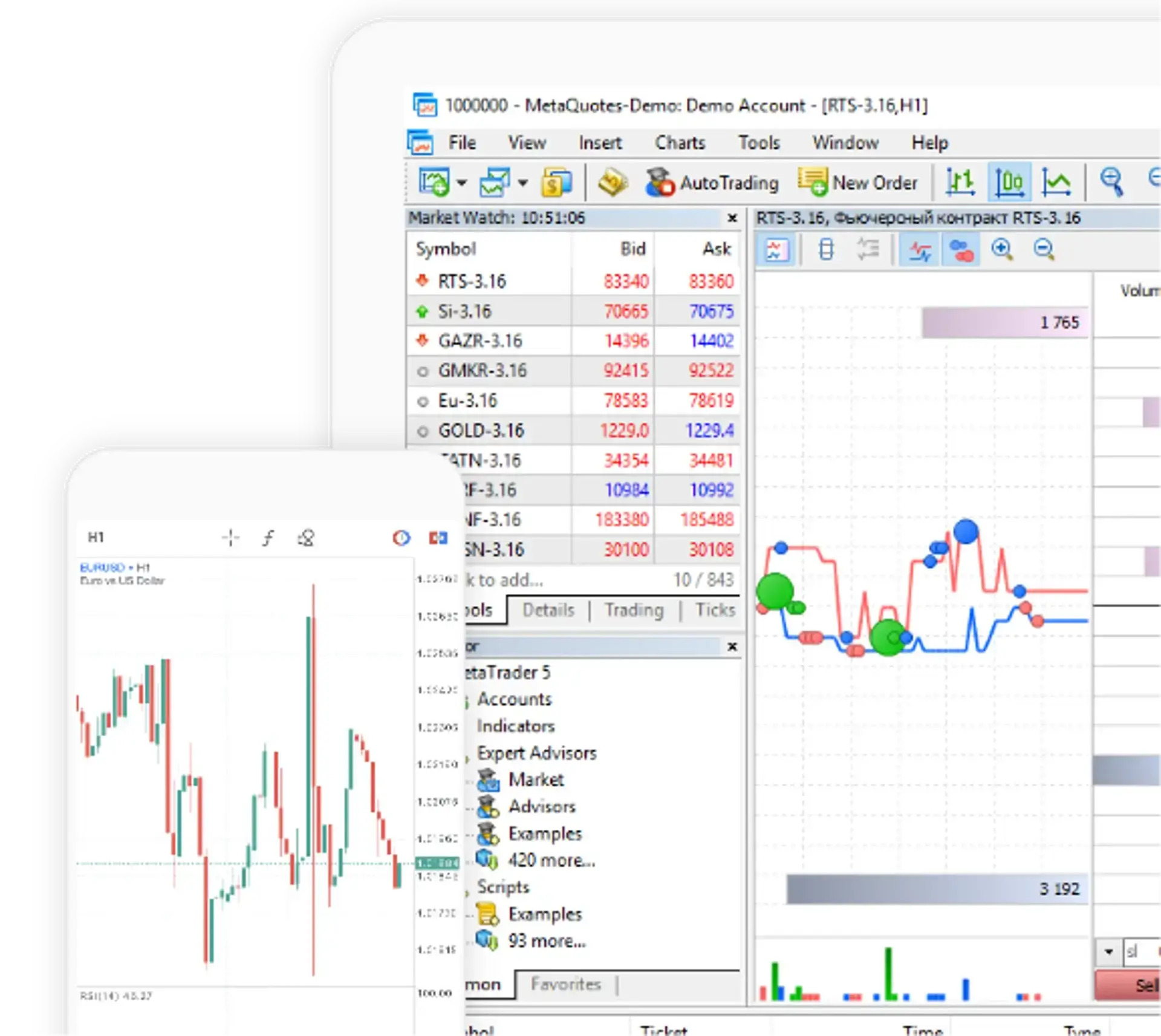Click zoom out icon in depth panel
Viewport: 1161px width, 1036px height.
1044,249
